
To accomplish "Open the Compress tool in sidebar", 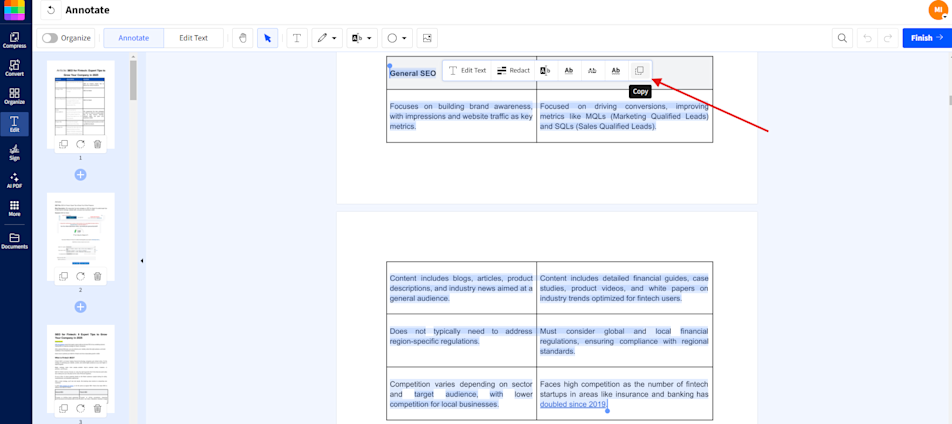I will point(14,40).
